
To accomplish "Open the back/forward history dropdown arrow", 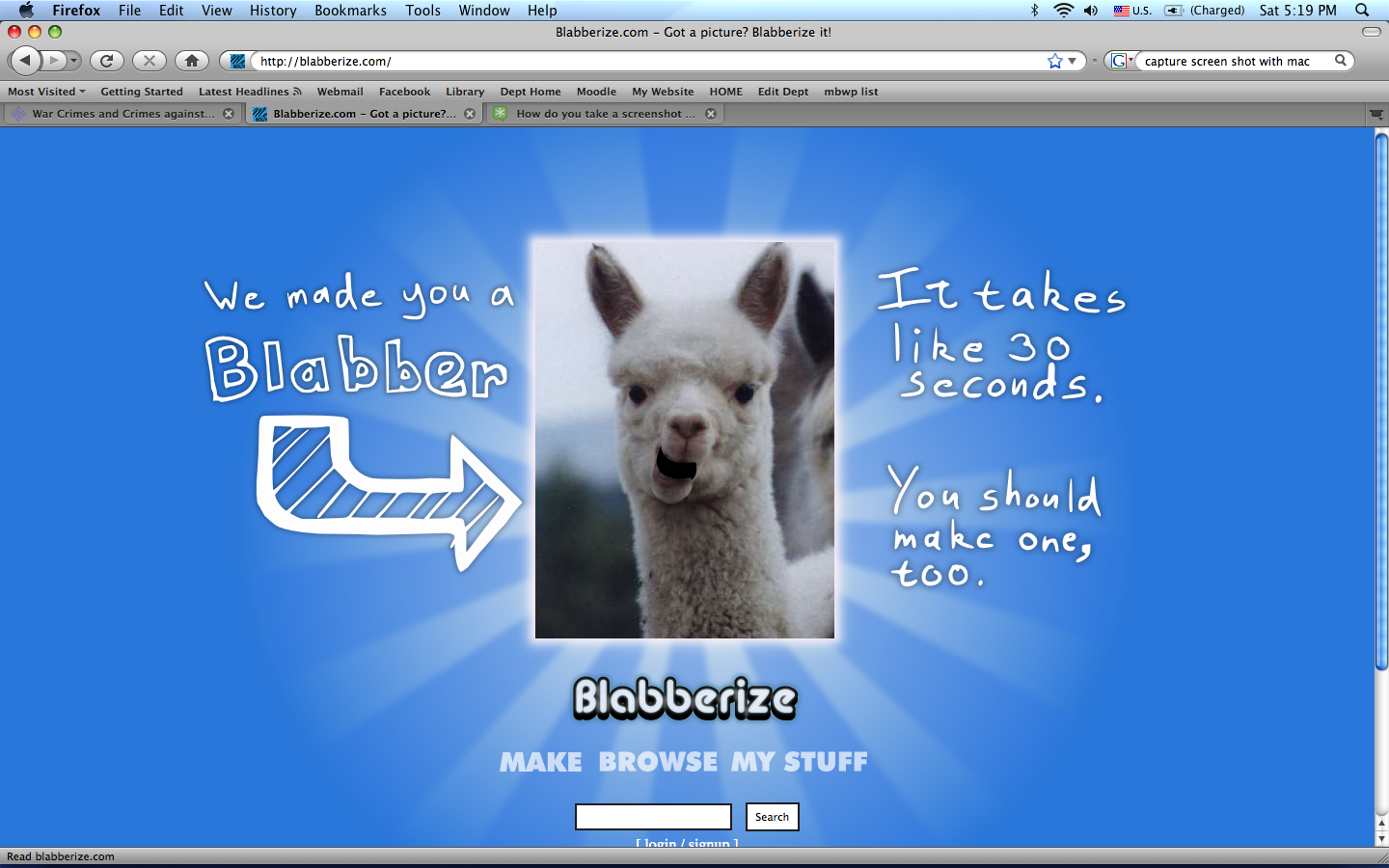I will 73,61.
